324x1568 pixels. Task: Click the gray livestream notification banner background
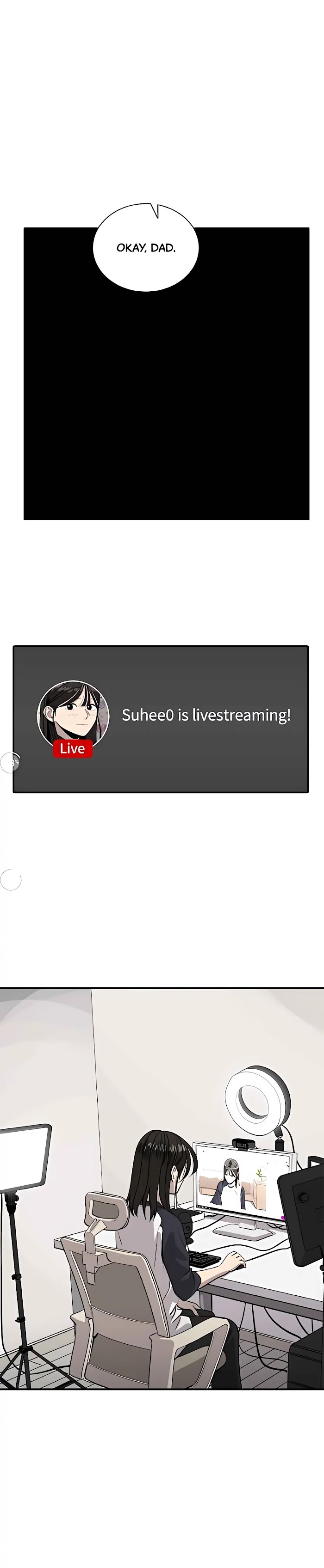click(x=161, y=719)
